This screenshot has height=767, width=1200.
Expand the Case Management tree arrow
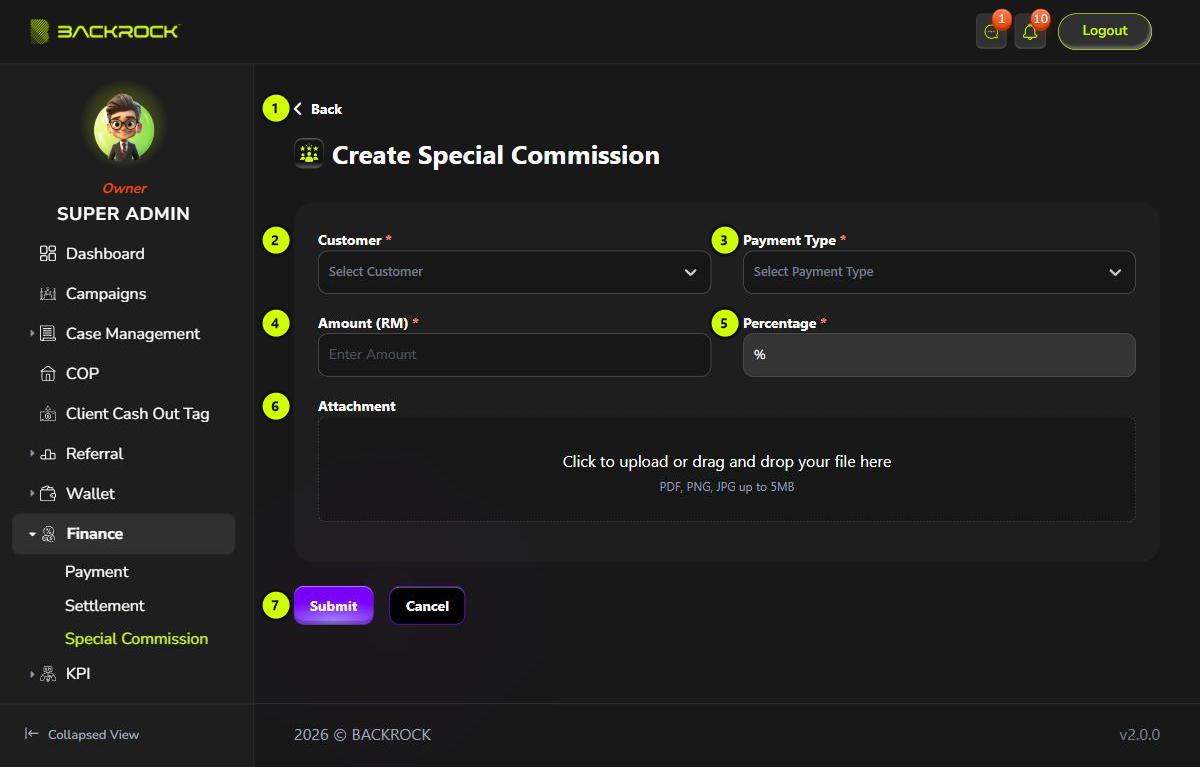(x=32, y=334)
